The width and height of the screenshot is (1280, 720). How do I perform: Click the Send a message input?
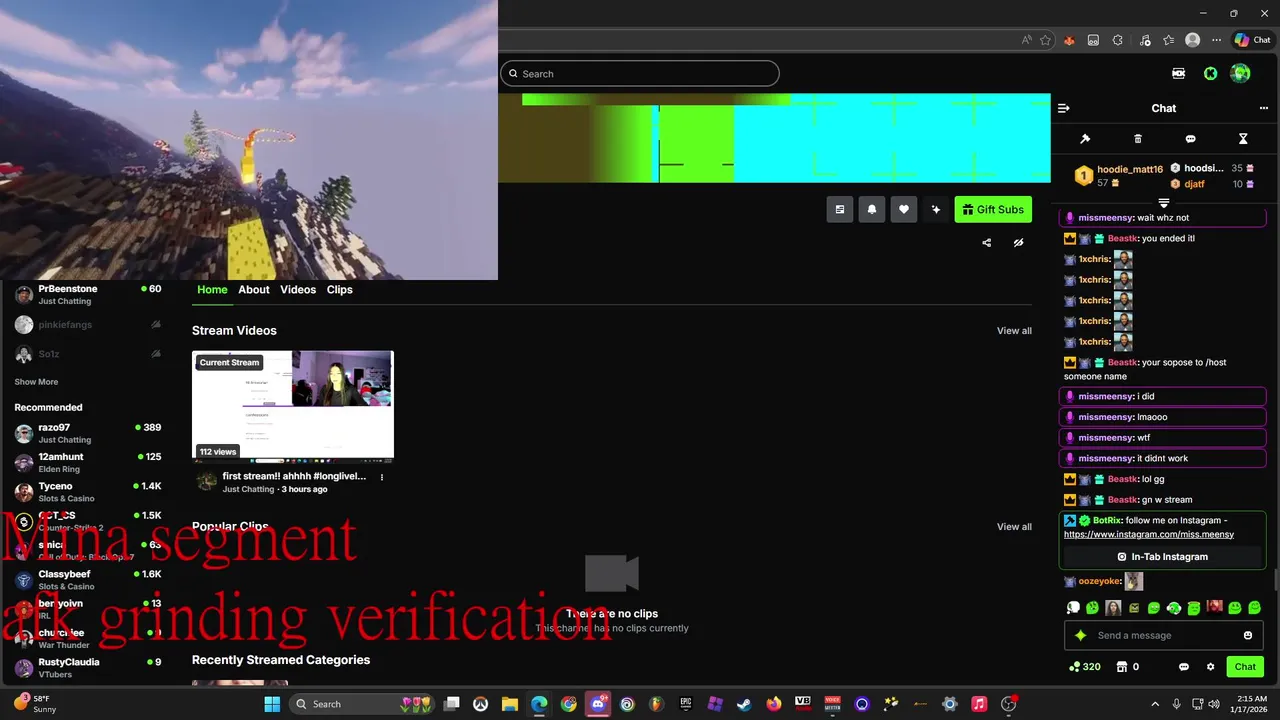click(x=1166, y=635)
